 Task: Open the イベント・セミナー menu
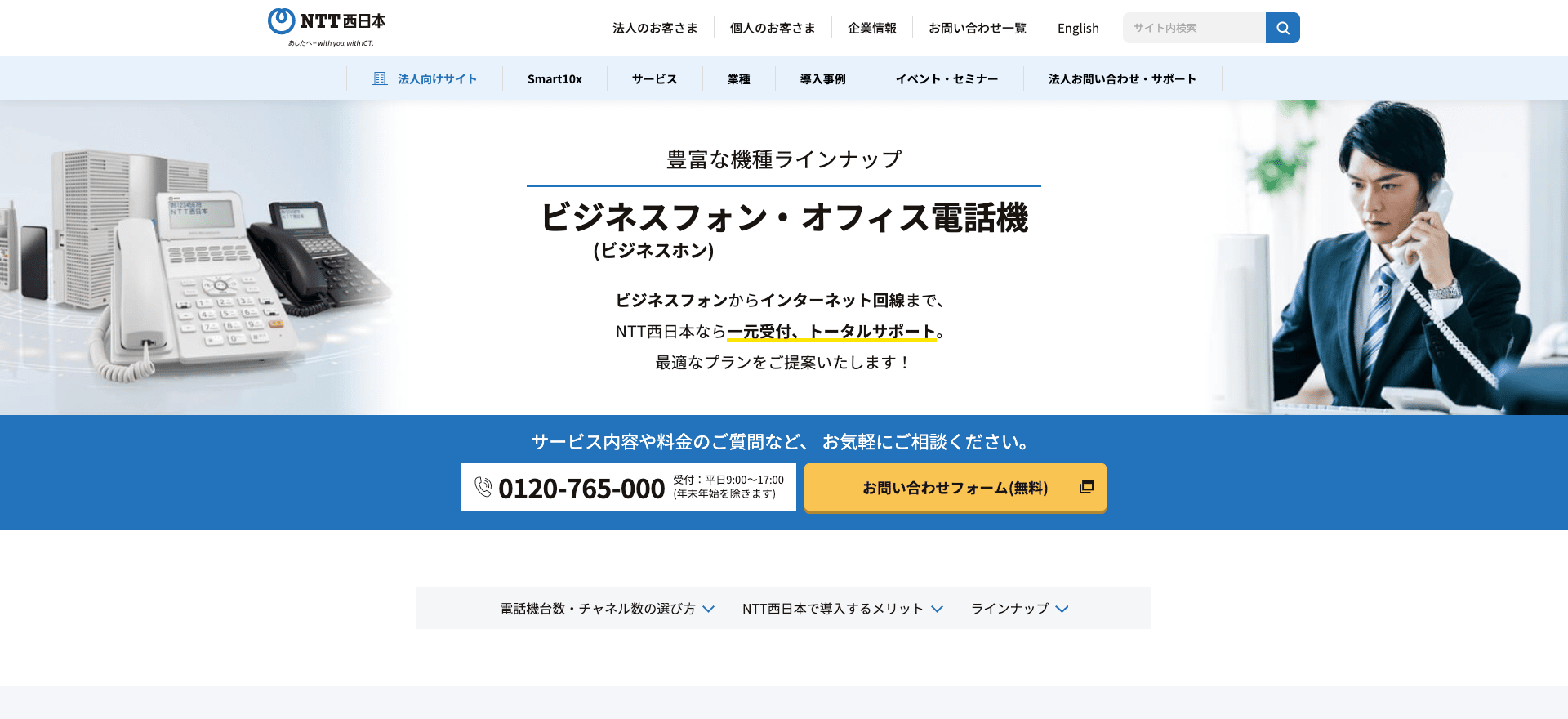pos(947,78)
